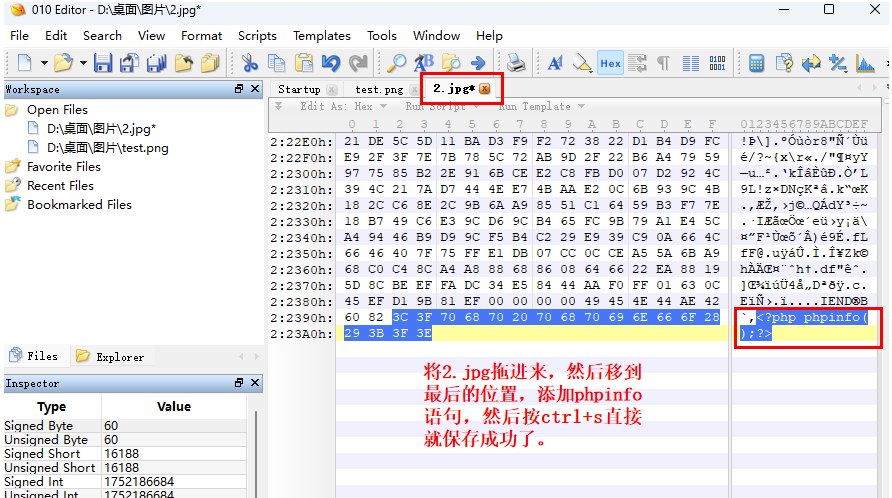
Task: Select the Open Files folder node
Action: 57,110
